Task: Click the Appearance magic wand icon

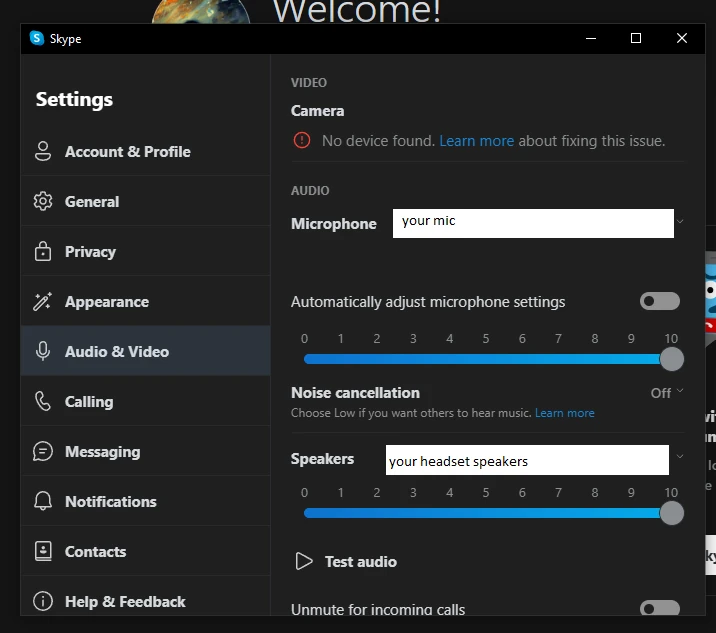Action: tap(43, 301)
